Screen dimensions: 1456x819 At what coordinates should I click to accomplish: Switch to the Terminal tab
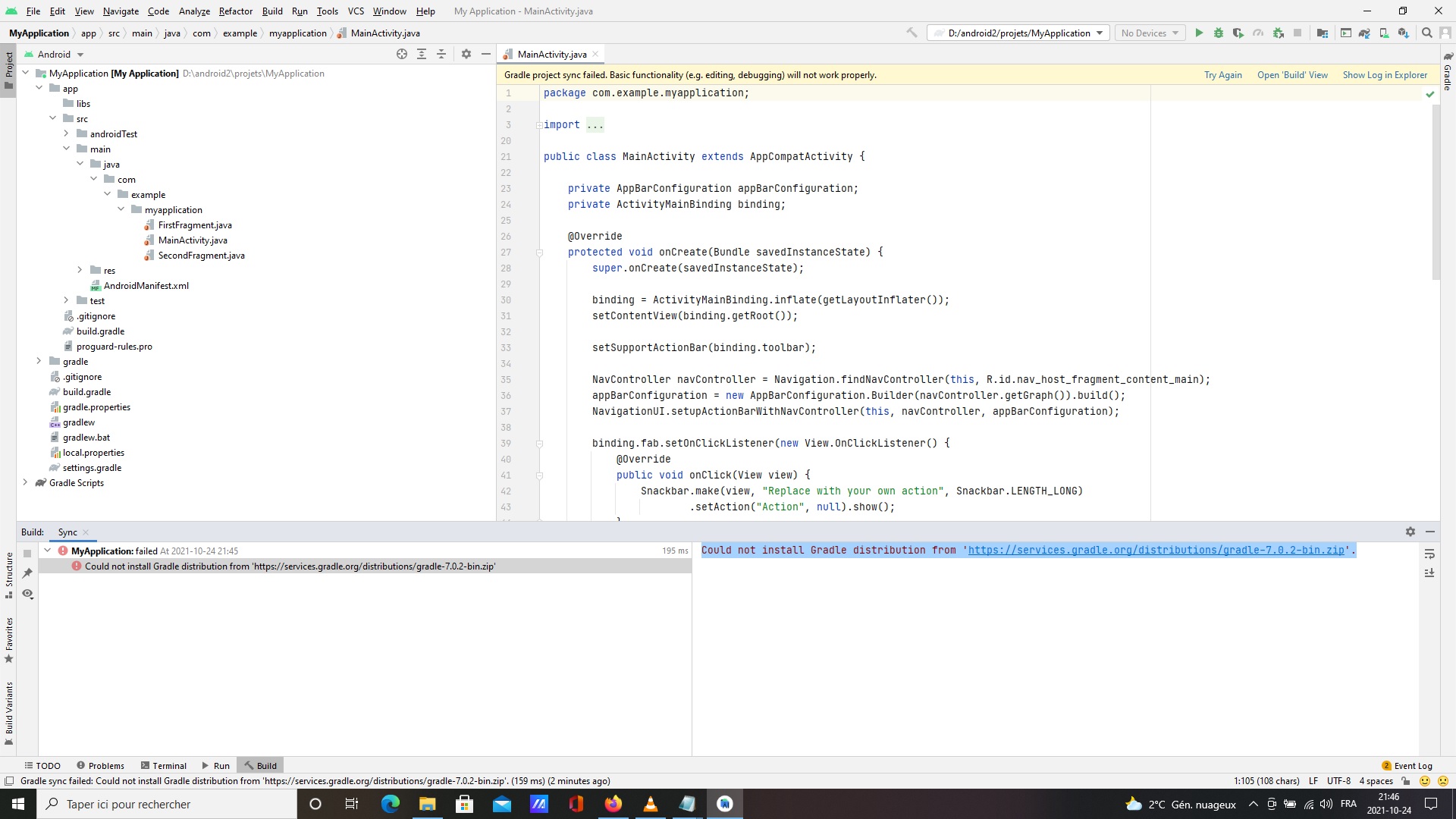click(163, 766)
